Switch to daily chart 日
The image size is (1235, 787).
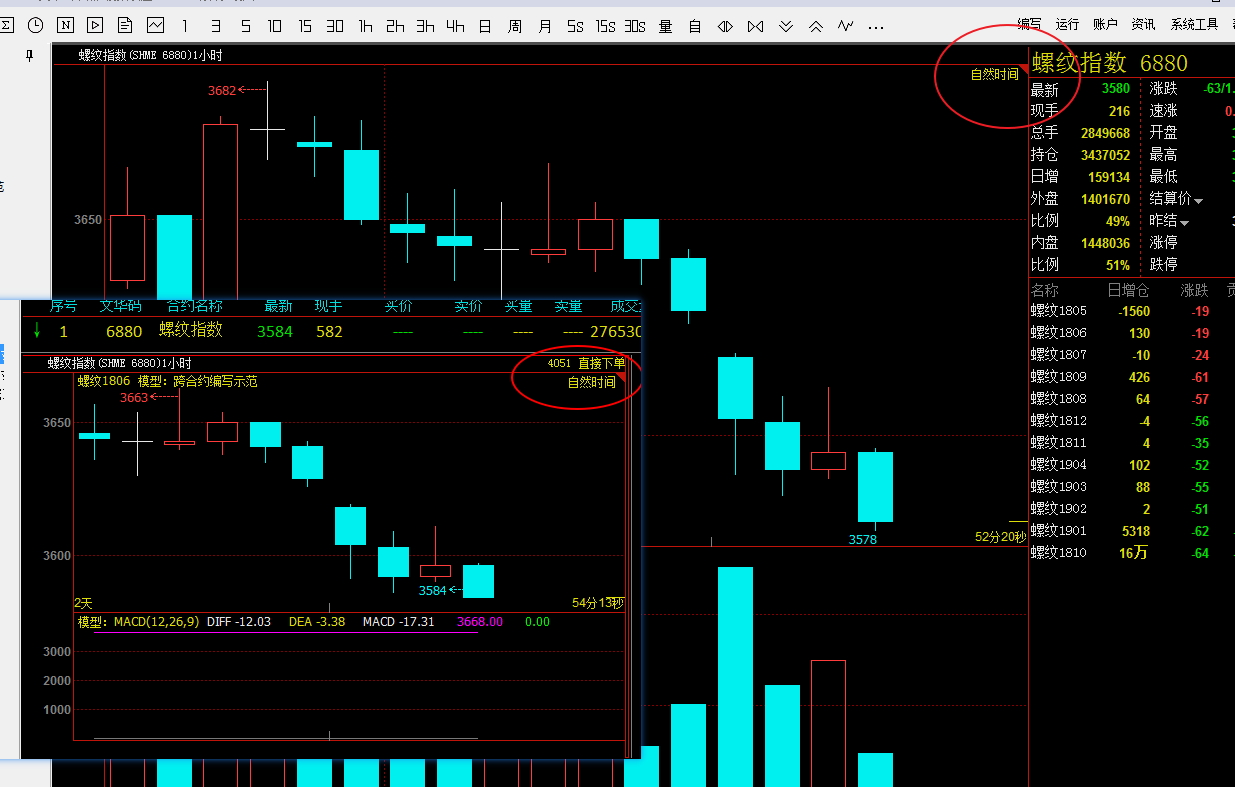pos(485,25)
